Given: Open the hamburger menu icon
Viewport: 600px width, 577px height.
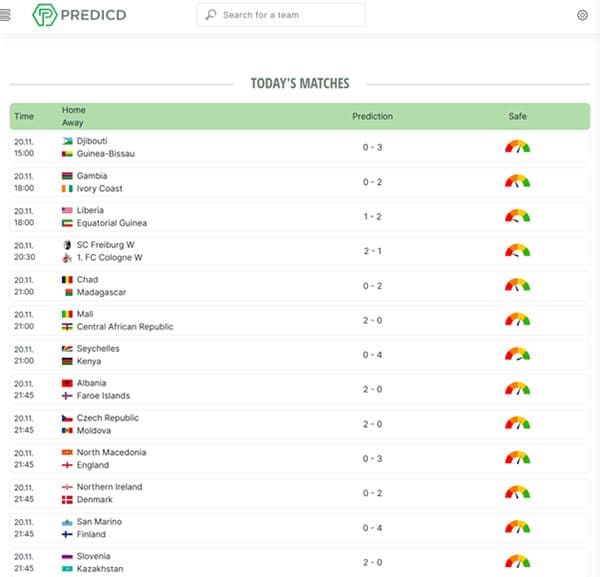Looking at the screenshot, I should [x=5, y=15].
